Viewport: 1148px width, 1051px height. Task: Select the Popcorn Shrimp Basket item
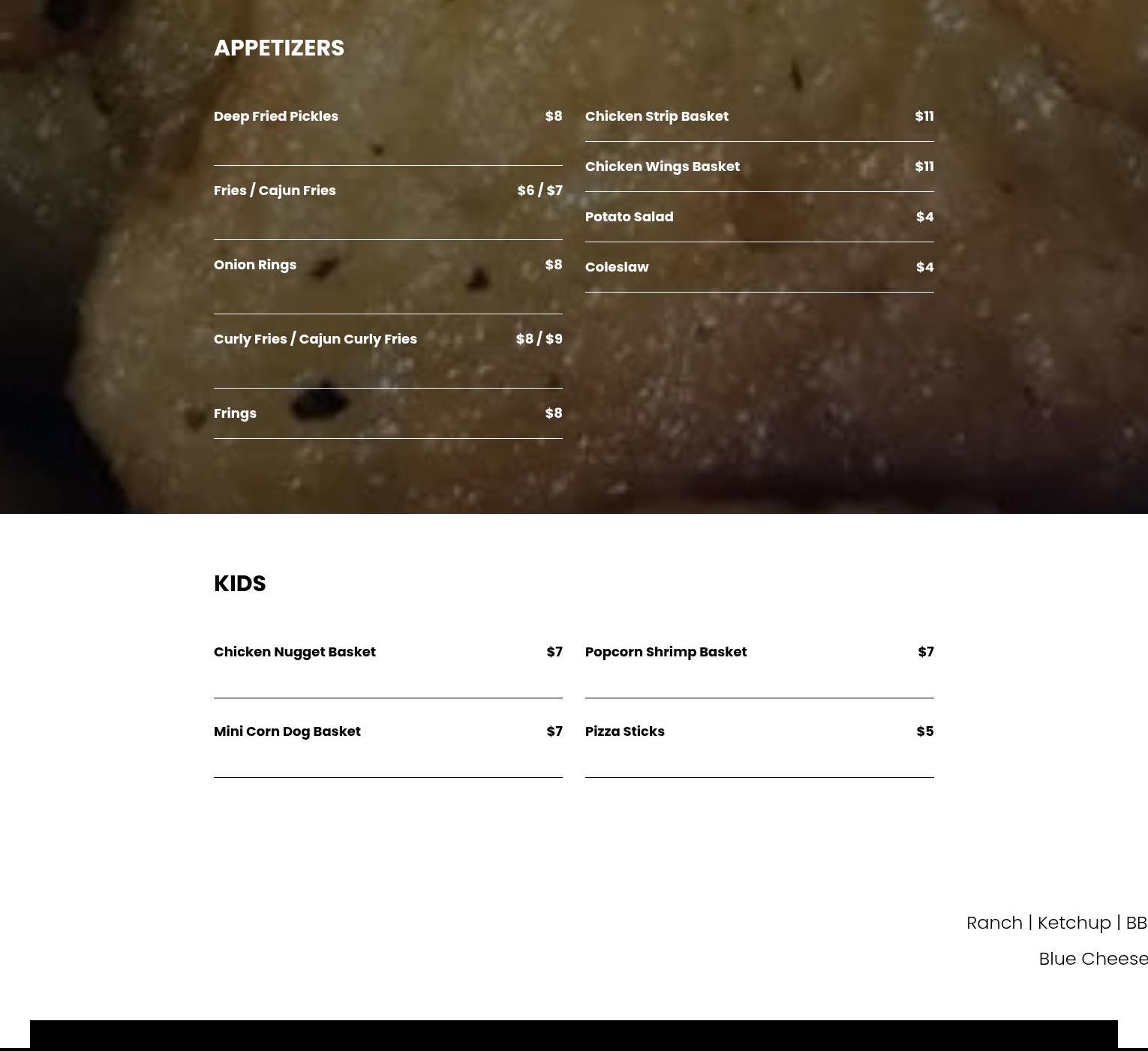pyautogui.click(x=666, y=652)
